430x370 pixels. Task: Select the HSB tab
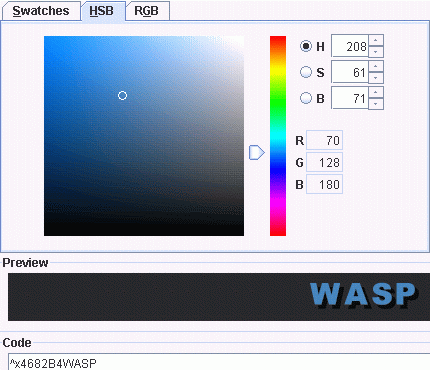point(102,11)
